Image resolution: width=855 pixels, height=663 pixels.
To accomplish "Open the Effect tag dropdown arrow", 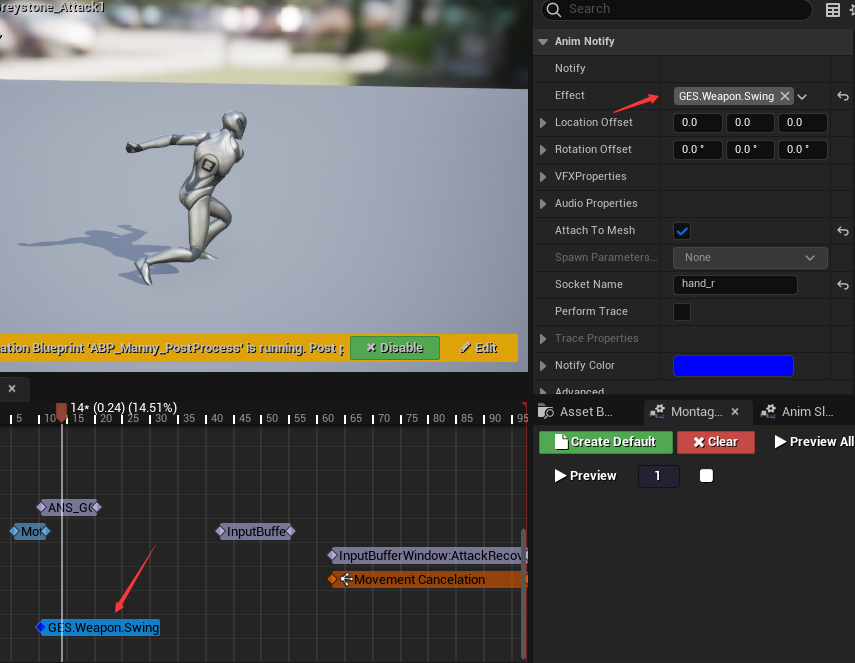I will (802, 97).
